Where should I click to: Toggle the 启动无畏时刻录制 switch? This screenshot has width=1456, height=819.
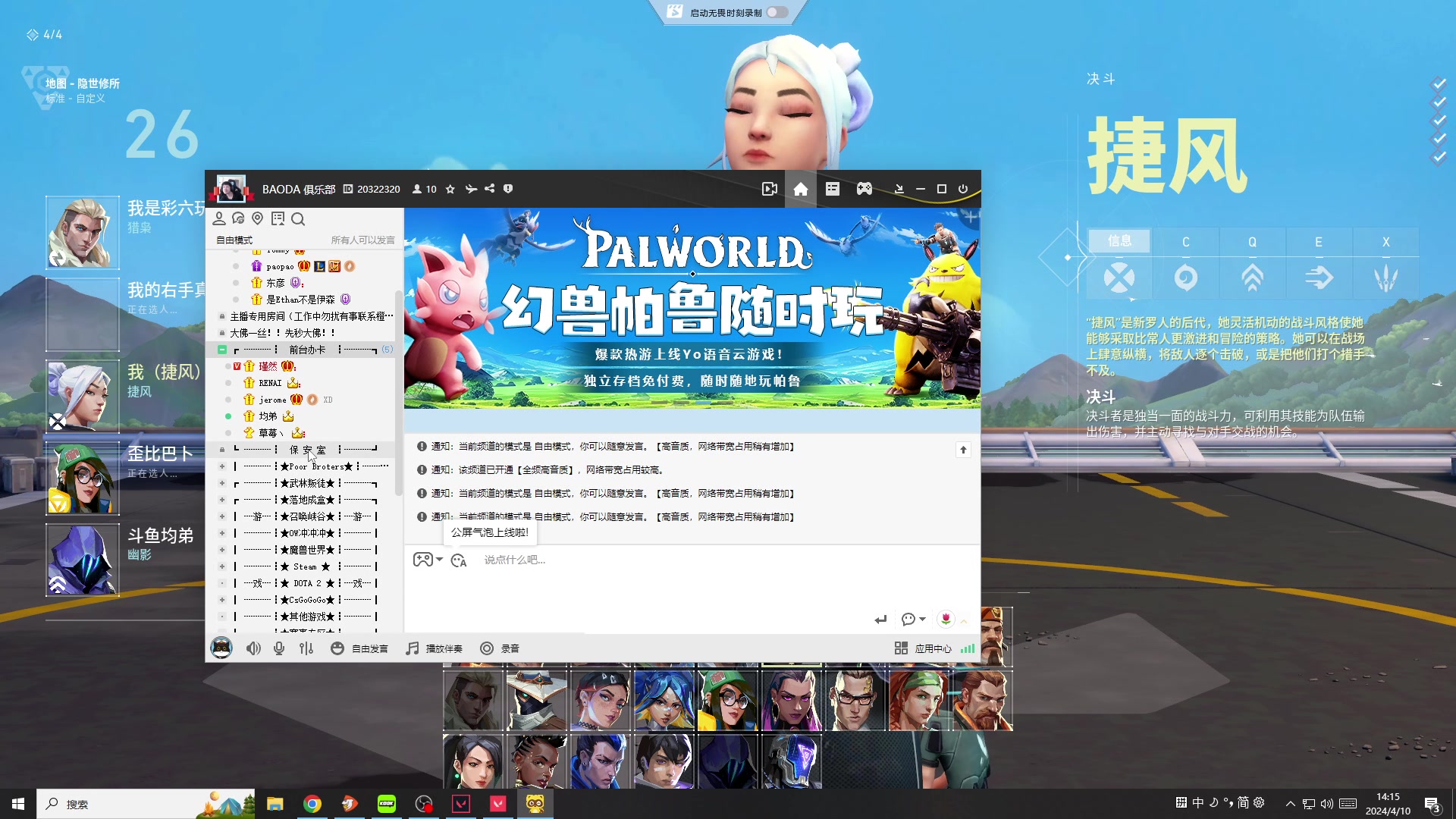[777, 12]
